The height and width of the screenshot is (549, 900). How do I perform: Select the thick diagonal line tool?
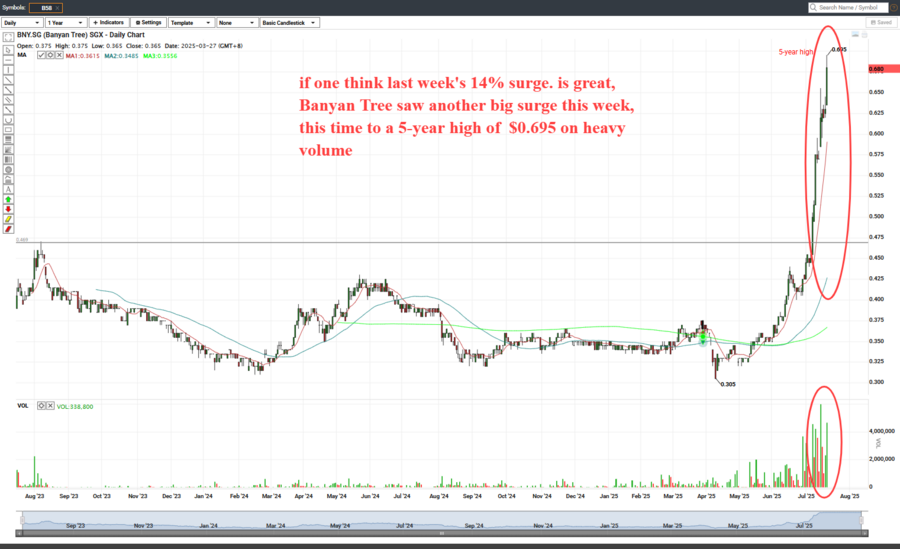pyautogui.click(x=8, y=90)
